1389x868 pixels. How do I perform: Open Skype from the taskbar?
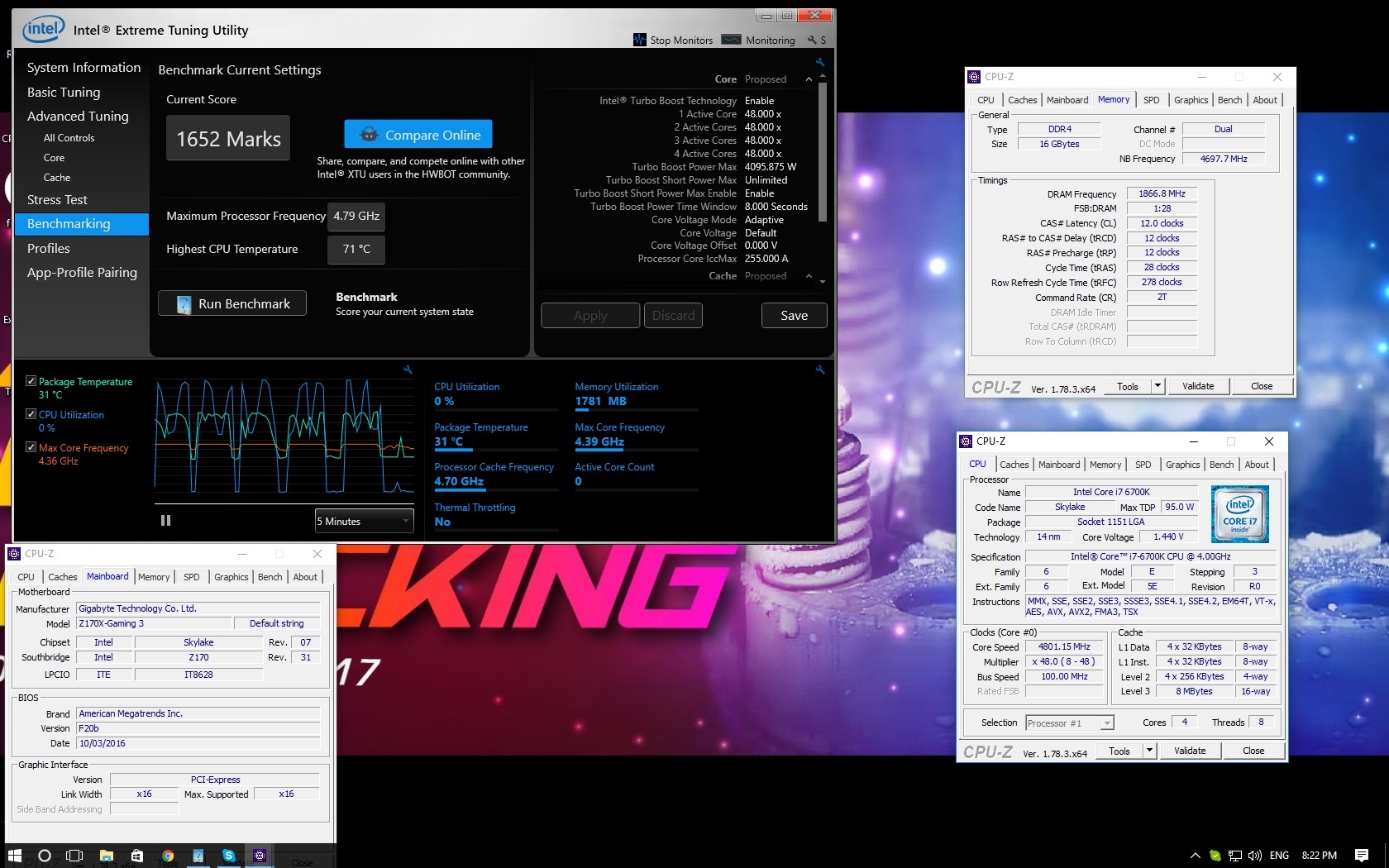click(229, 855)
